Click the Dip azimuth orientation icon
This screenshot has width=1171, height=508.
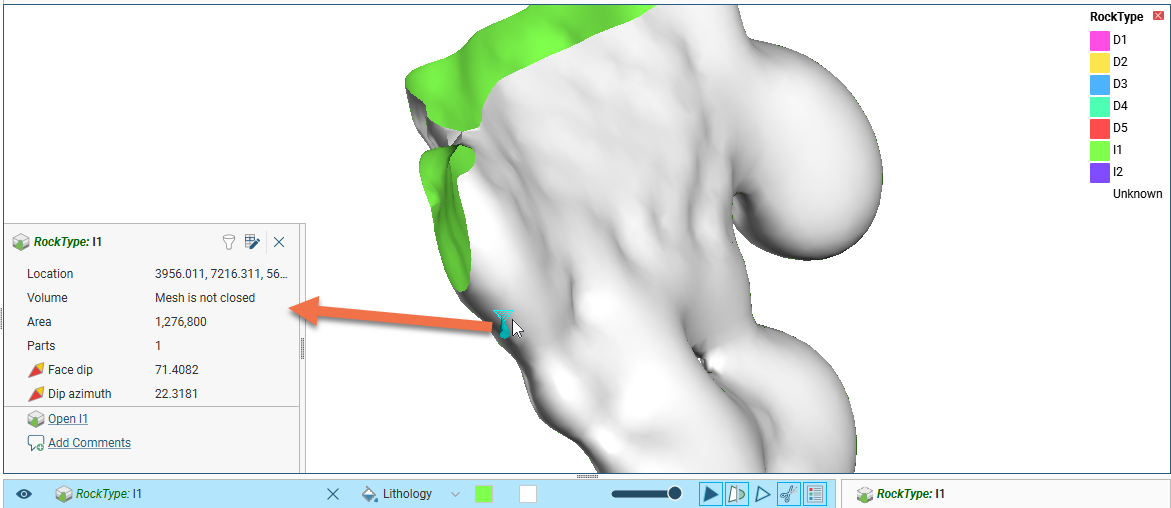pos(35,394)
